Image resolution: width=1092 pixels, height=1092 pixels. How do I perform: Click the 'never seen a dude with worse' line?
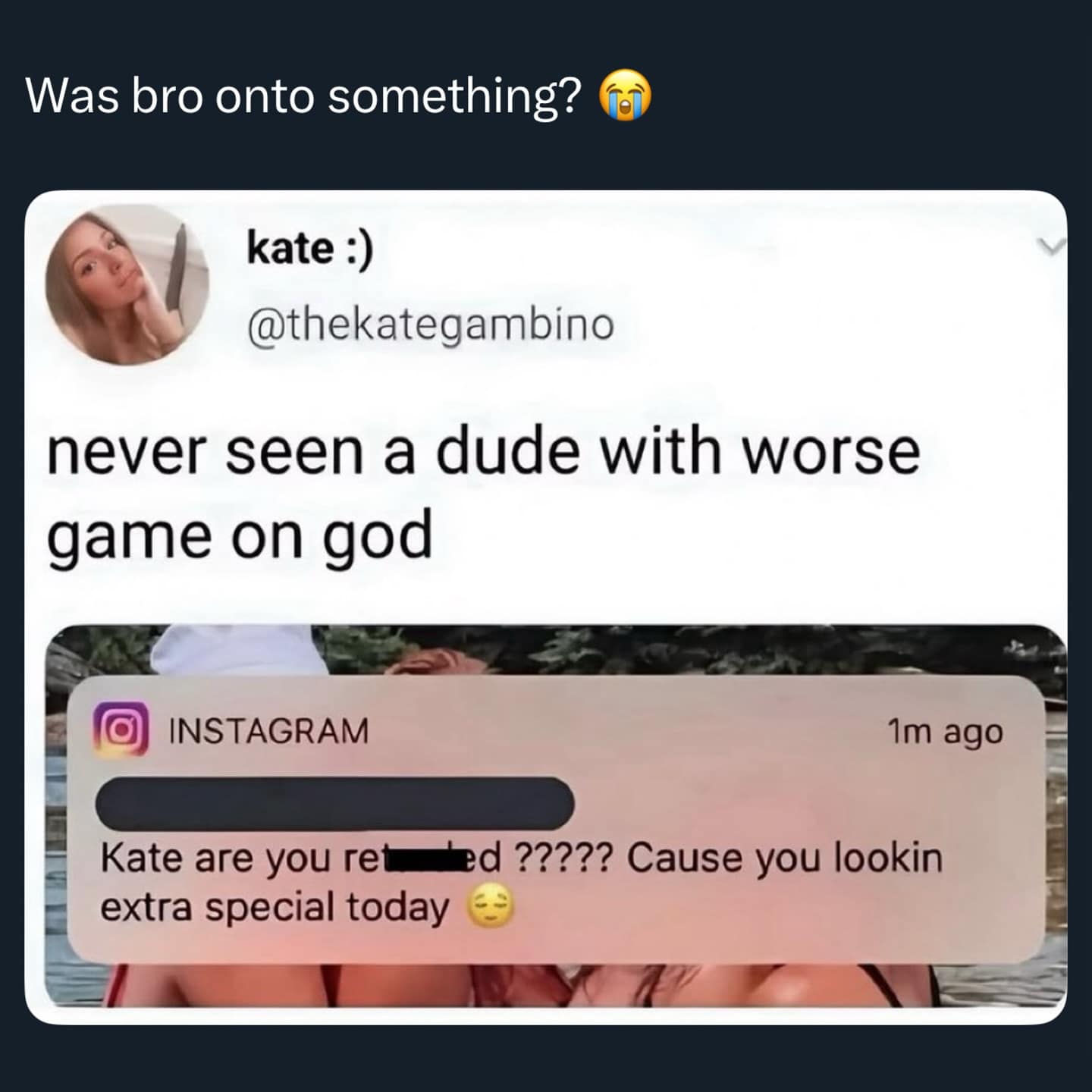coord(484,452)
